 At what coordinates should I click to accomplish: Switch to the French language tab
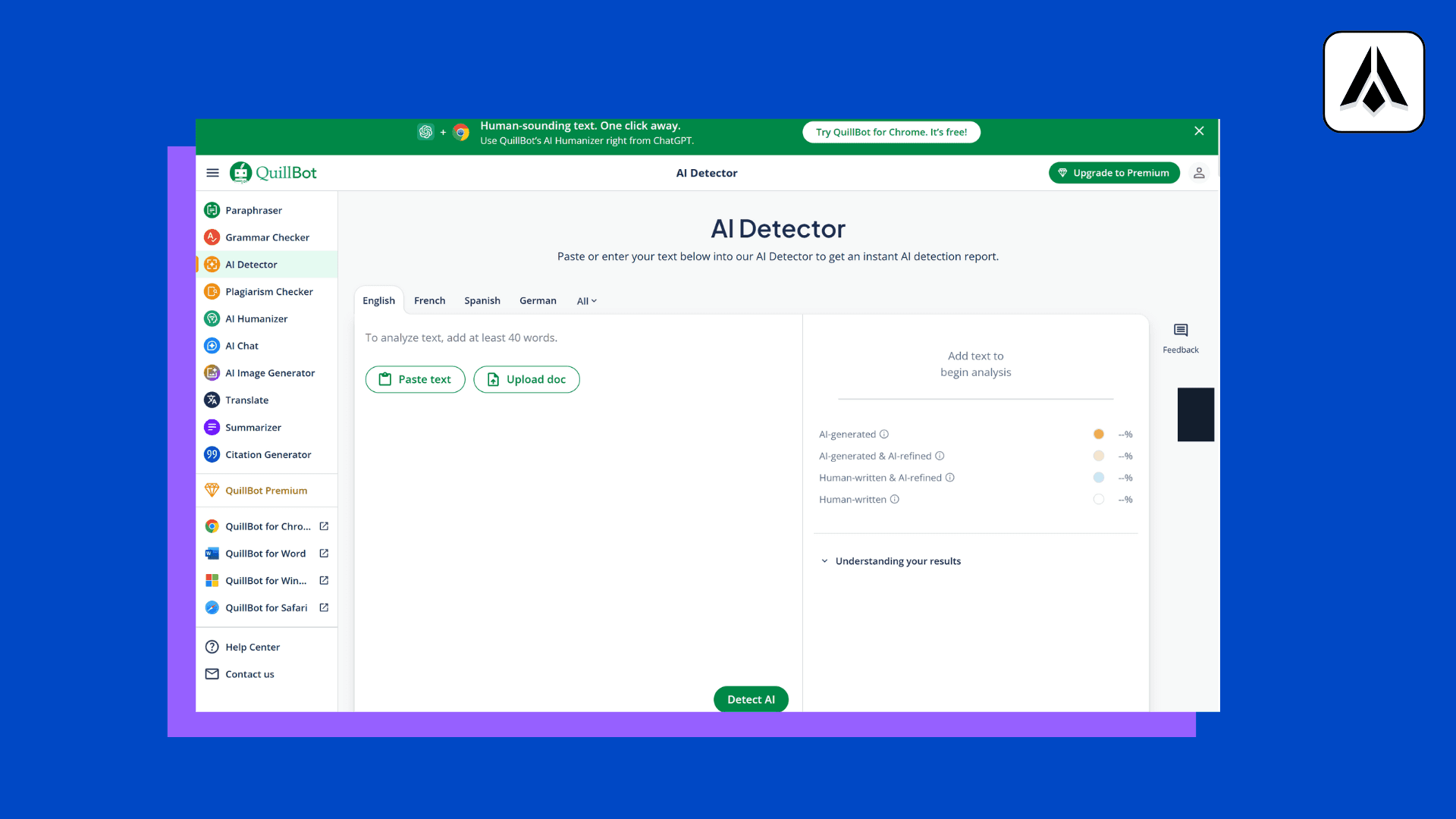pyautogui.click(x=429, y=301)
